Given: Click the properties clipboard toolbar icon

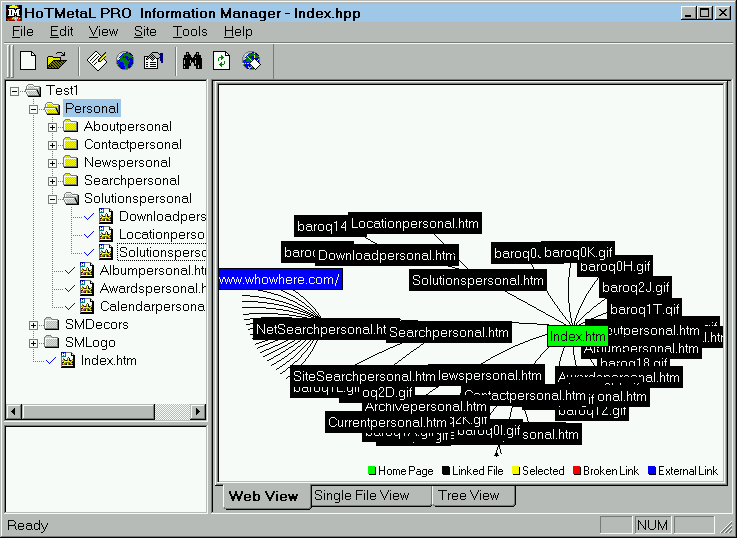Looking at the screenshot, I should point(153,61).
